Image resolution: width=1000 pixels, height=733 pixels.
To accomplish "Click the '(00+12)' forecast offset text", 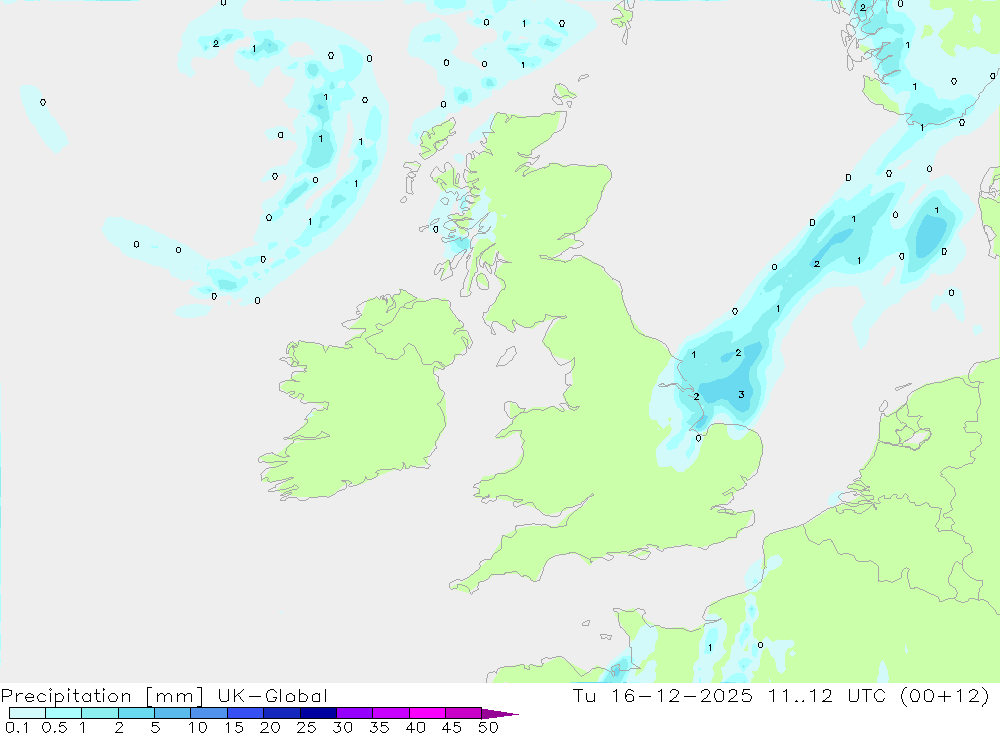I will 945,695.
